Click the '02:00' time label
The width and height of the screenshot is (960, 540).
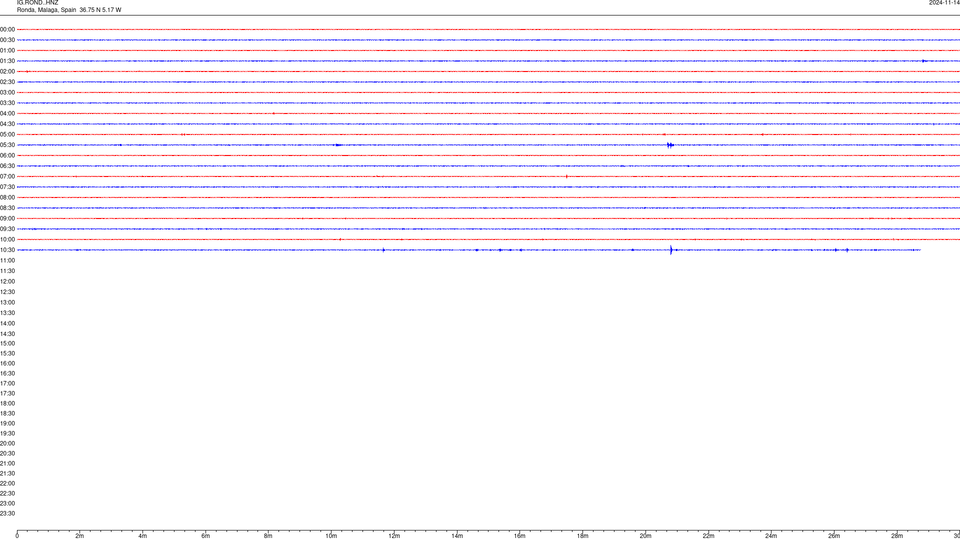pyautogui.click(x=7, y=72)
